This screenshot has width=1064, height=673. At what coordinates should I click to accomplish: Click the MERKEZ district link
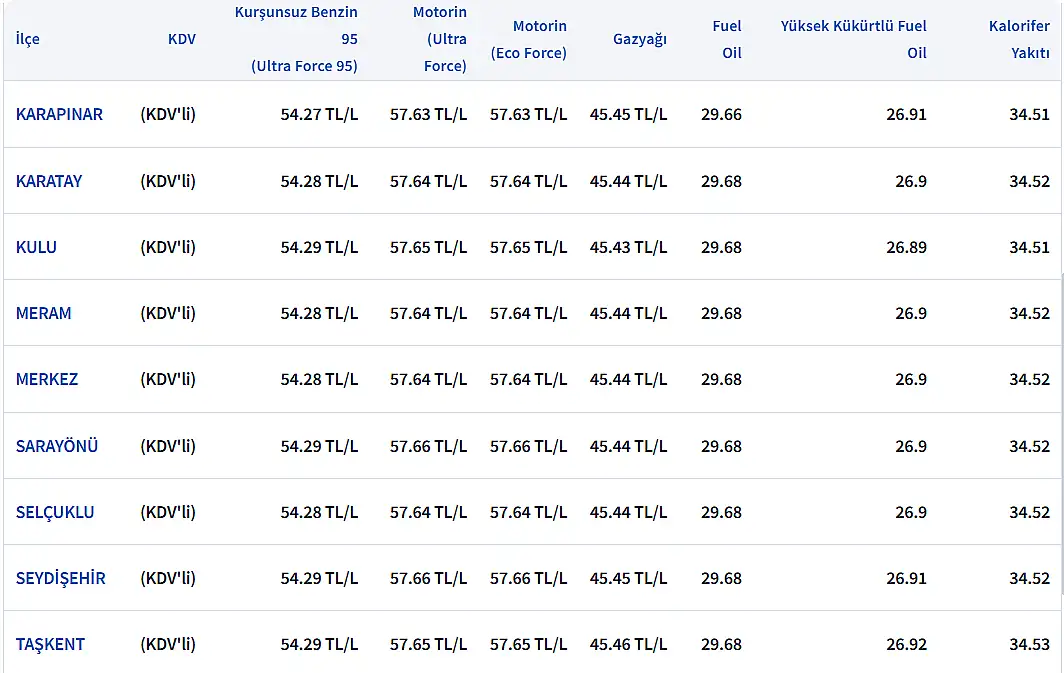point(47,379)
